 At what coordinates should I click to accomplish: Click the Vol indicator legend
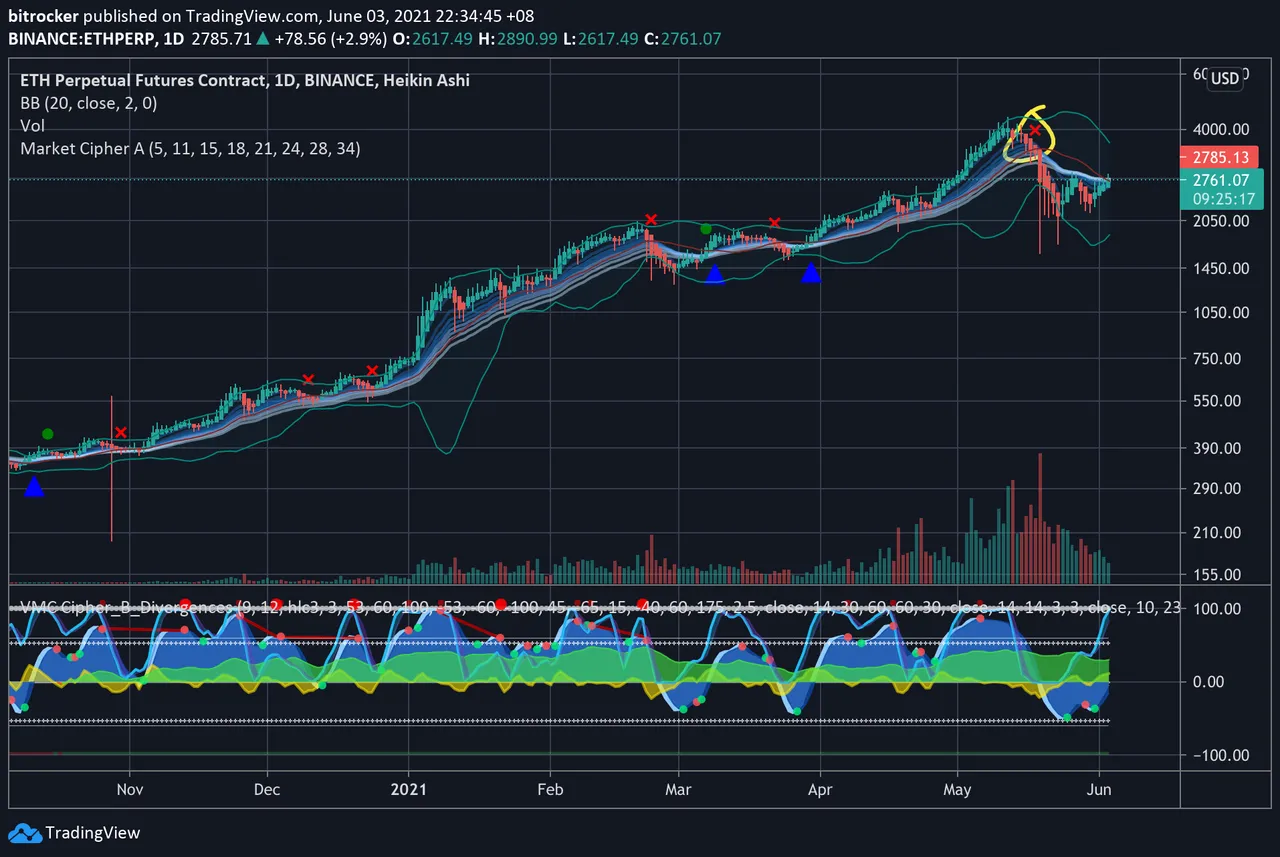[x=31, y=126]
